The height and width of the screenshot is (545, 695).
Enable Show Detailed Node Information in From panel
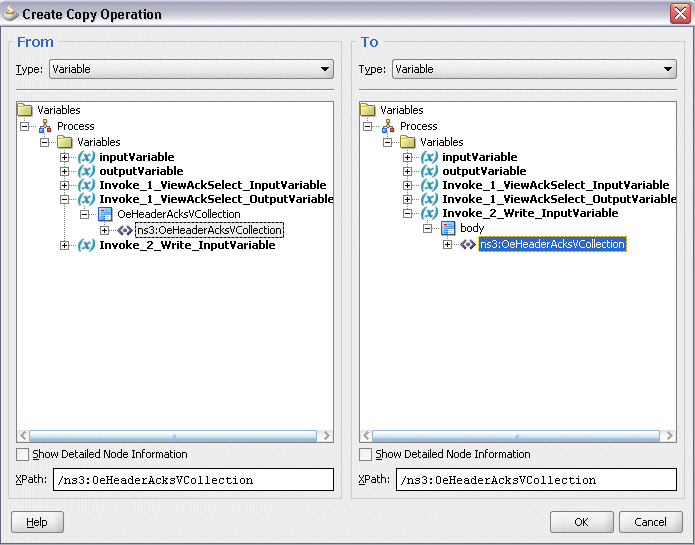point(23,455)
